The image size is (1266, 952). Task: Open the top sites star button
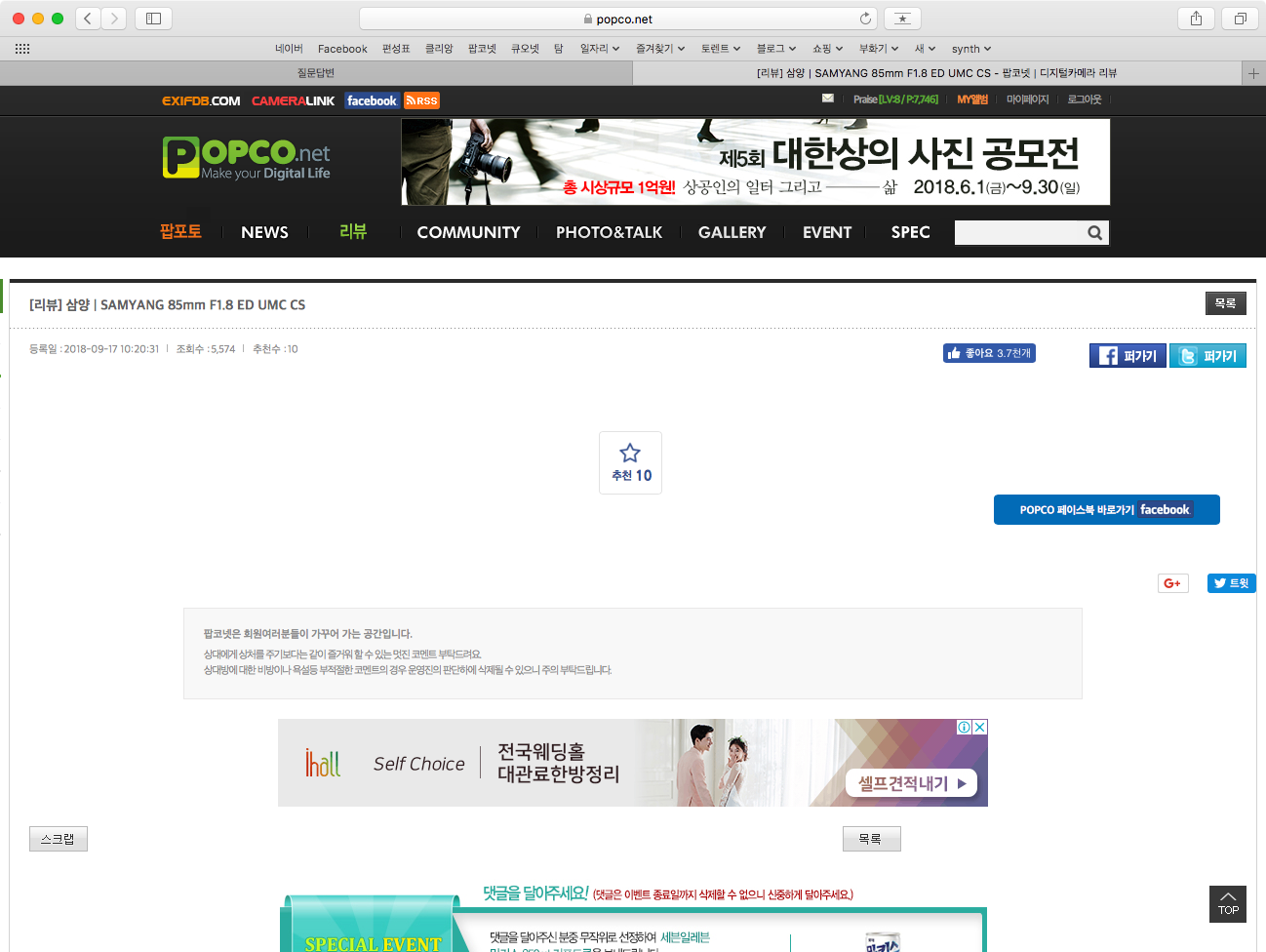click(x=902, y=19)
